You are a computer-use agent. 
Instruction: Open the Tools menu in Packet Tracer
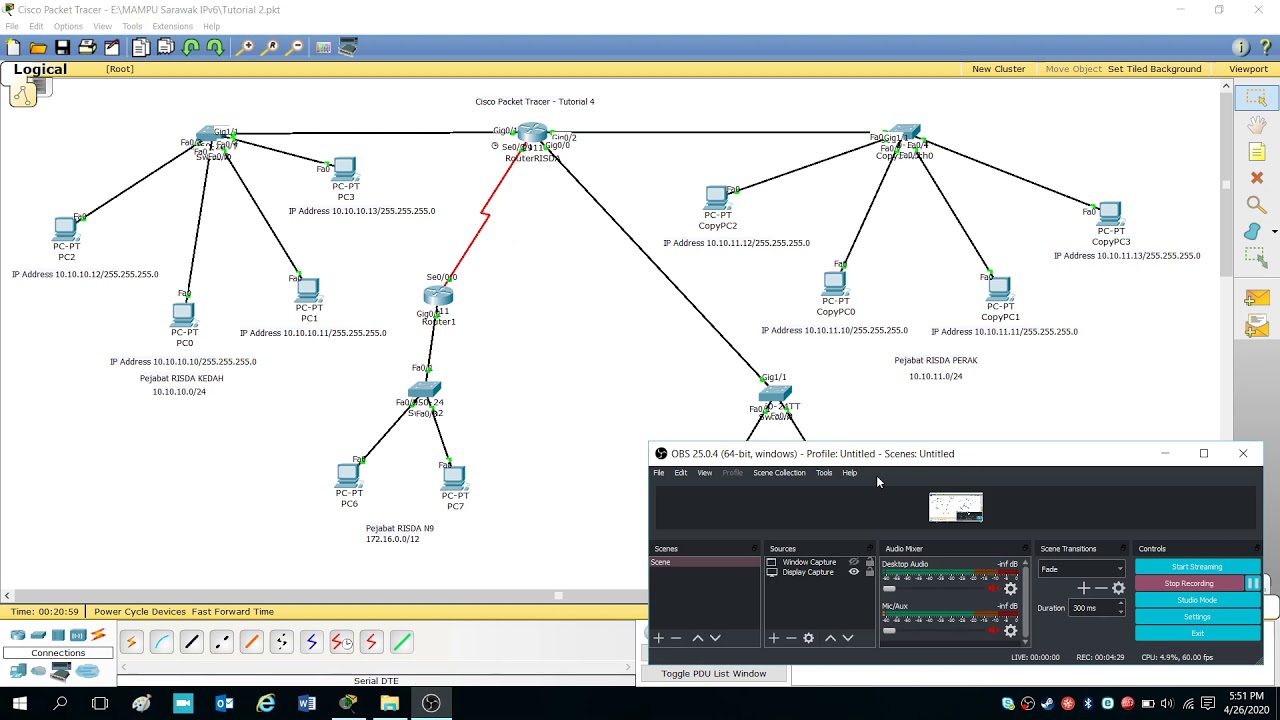pos(132,26)
